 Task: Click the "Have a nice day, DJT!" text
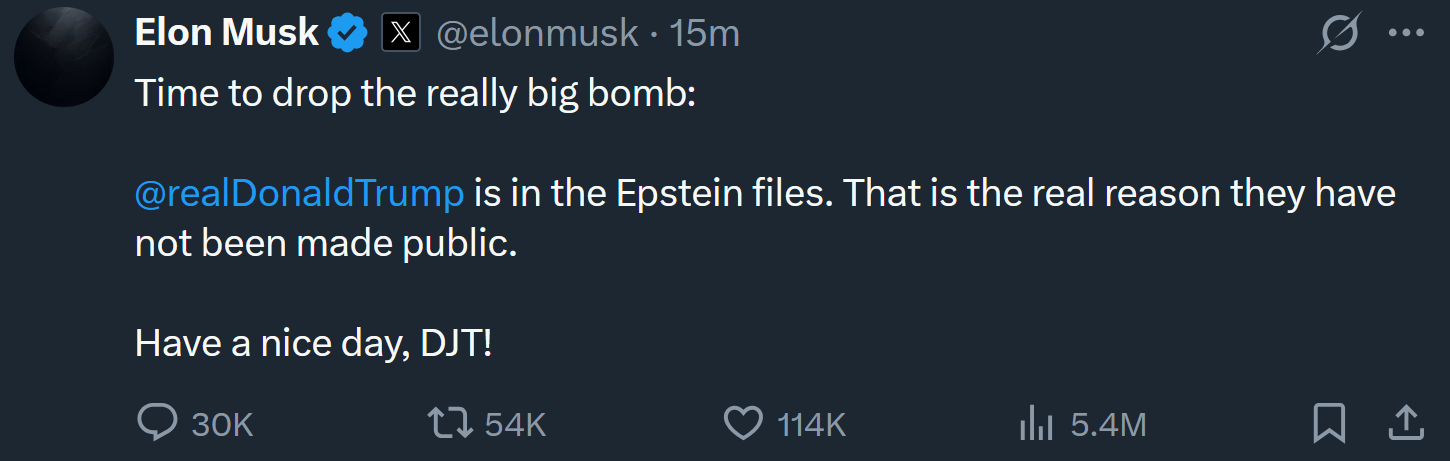point(313,345)
